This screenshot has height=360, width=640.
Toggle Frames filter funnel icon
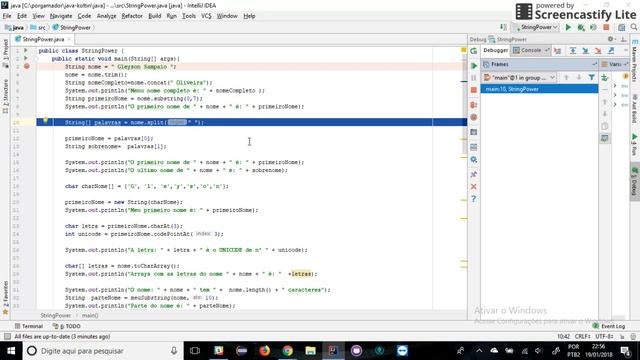click(x=591, y=77)
